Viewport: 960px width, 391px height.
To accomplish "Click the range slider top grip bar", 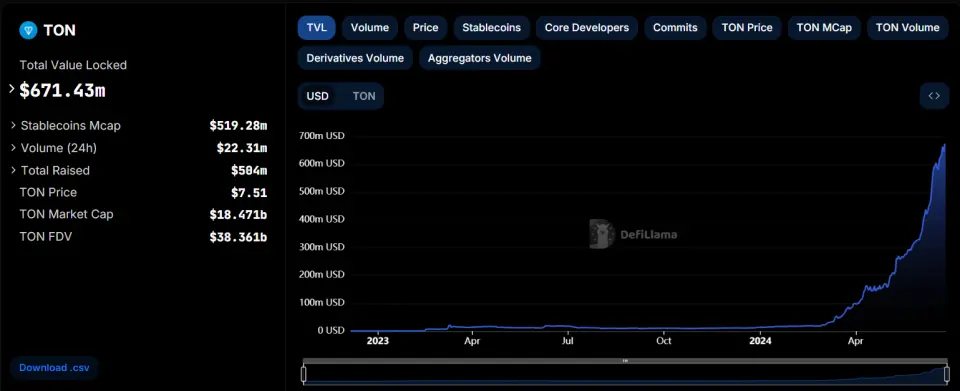I will point(625,361).
